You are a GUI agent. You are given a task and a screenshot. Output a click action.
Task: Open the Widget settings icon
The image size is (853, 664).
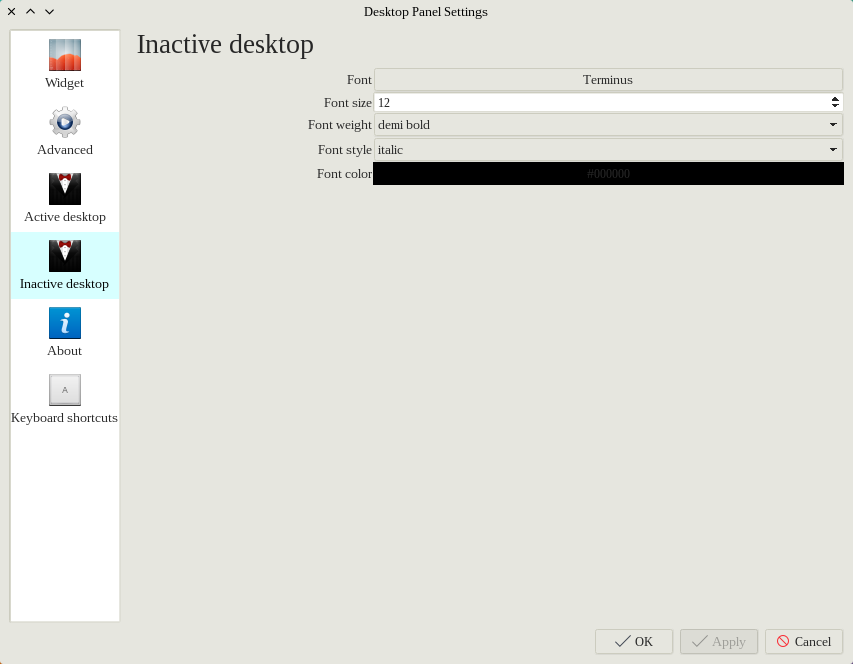(65, 55)
